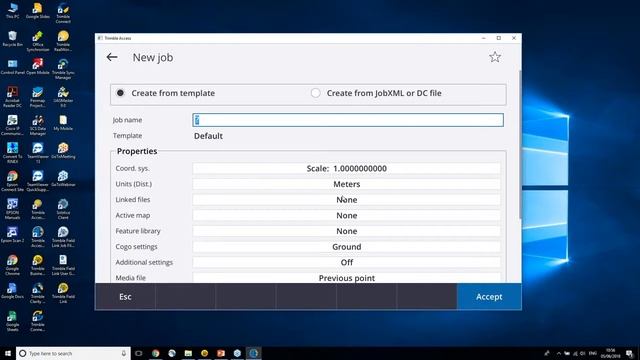Open Trimble Sync Manager desktop shortcut
Image resolution: width=640 pixels, height=360 pixels.
point(63,69)
